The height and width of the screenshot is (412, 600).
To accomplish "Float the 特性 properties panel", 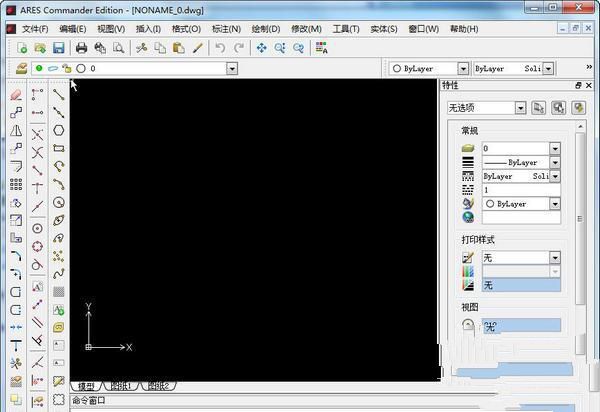I will (579, 86).
